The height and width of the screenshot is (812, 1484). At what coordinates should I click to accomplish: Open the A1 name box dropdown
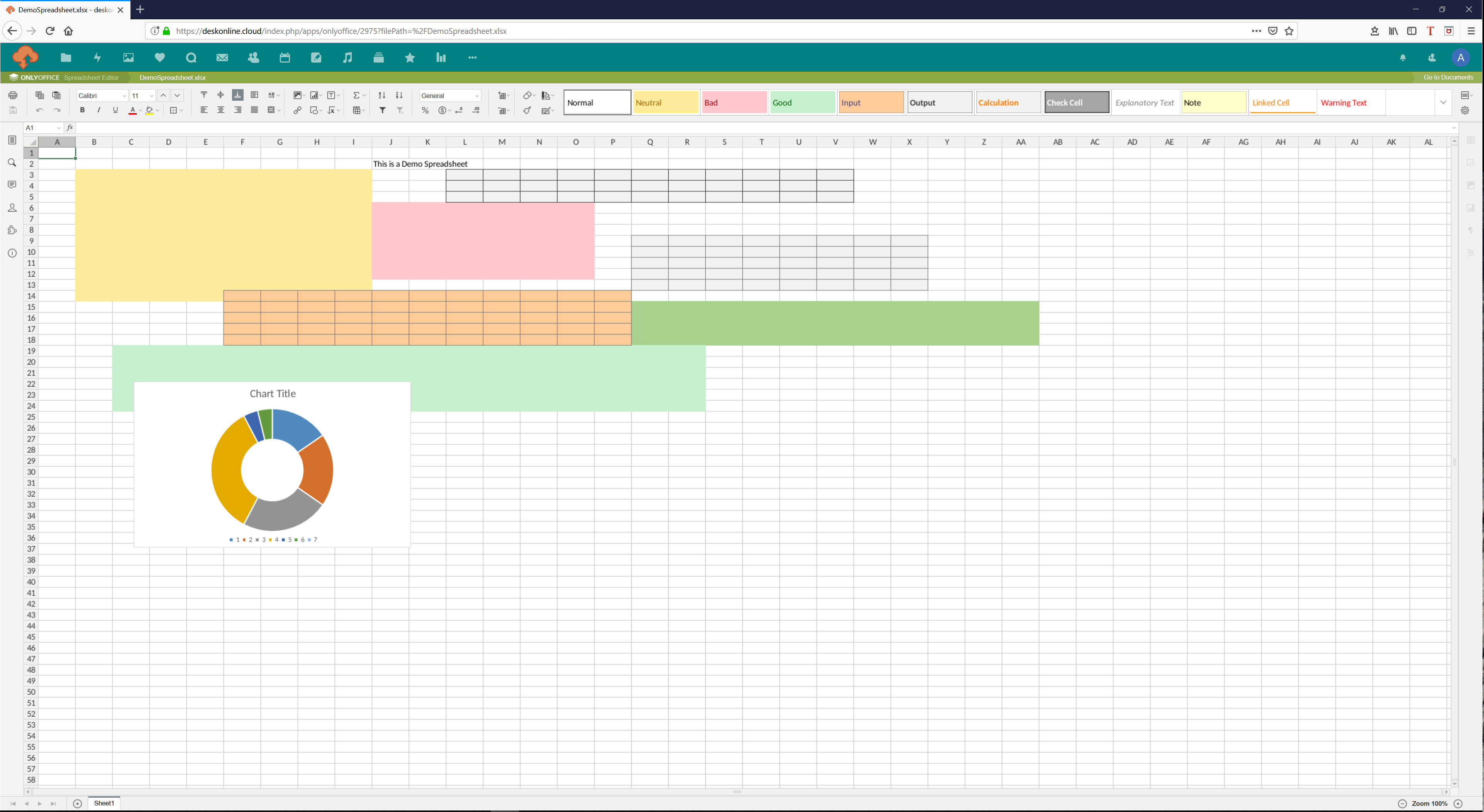coord(58,128)
